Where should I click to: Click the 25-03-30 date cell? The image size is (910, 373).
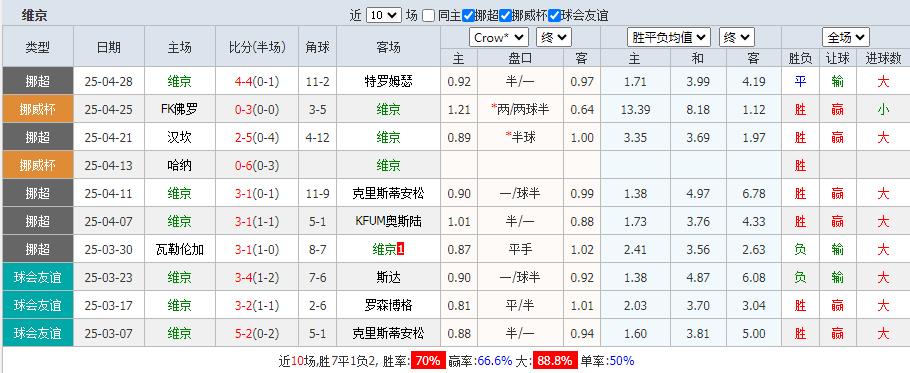109,249
